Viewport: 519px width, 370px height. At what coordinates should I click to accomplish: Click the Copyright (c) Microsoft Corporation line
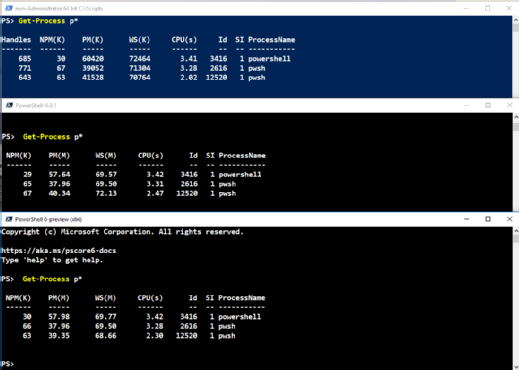(x=122, y=232)
